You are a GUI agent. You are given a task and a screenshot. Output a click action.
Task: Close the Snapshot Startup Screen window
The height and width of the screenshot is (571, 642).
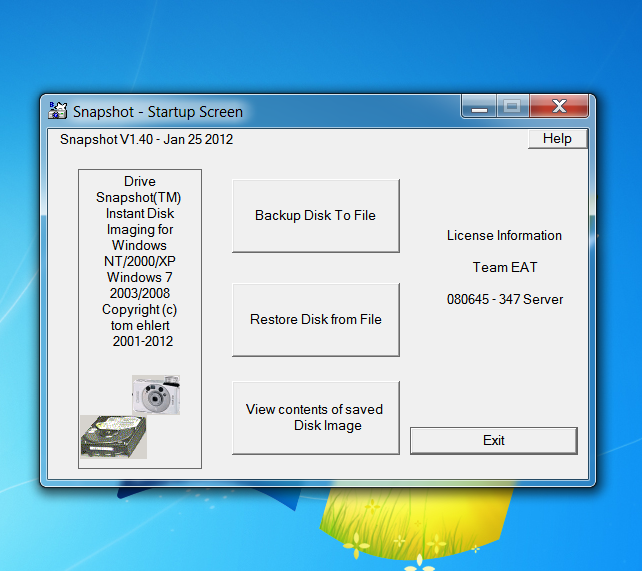click(x=559, y=106)
